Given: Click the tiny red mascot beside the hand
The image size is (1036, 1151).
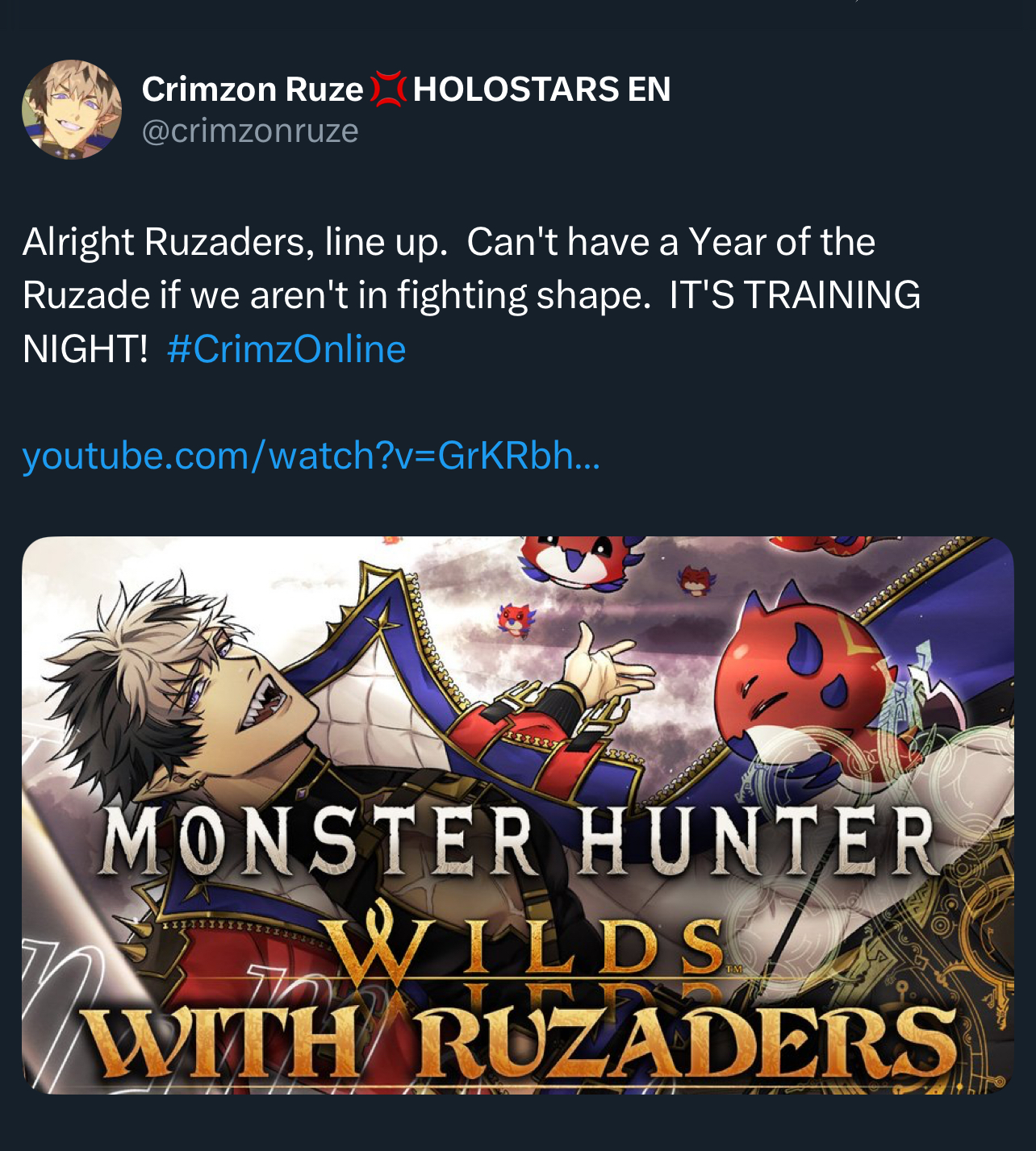Looking at the screenshot, I should (x=516, y=620).
